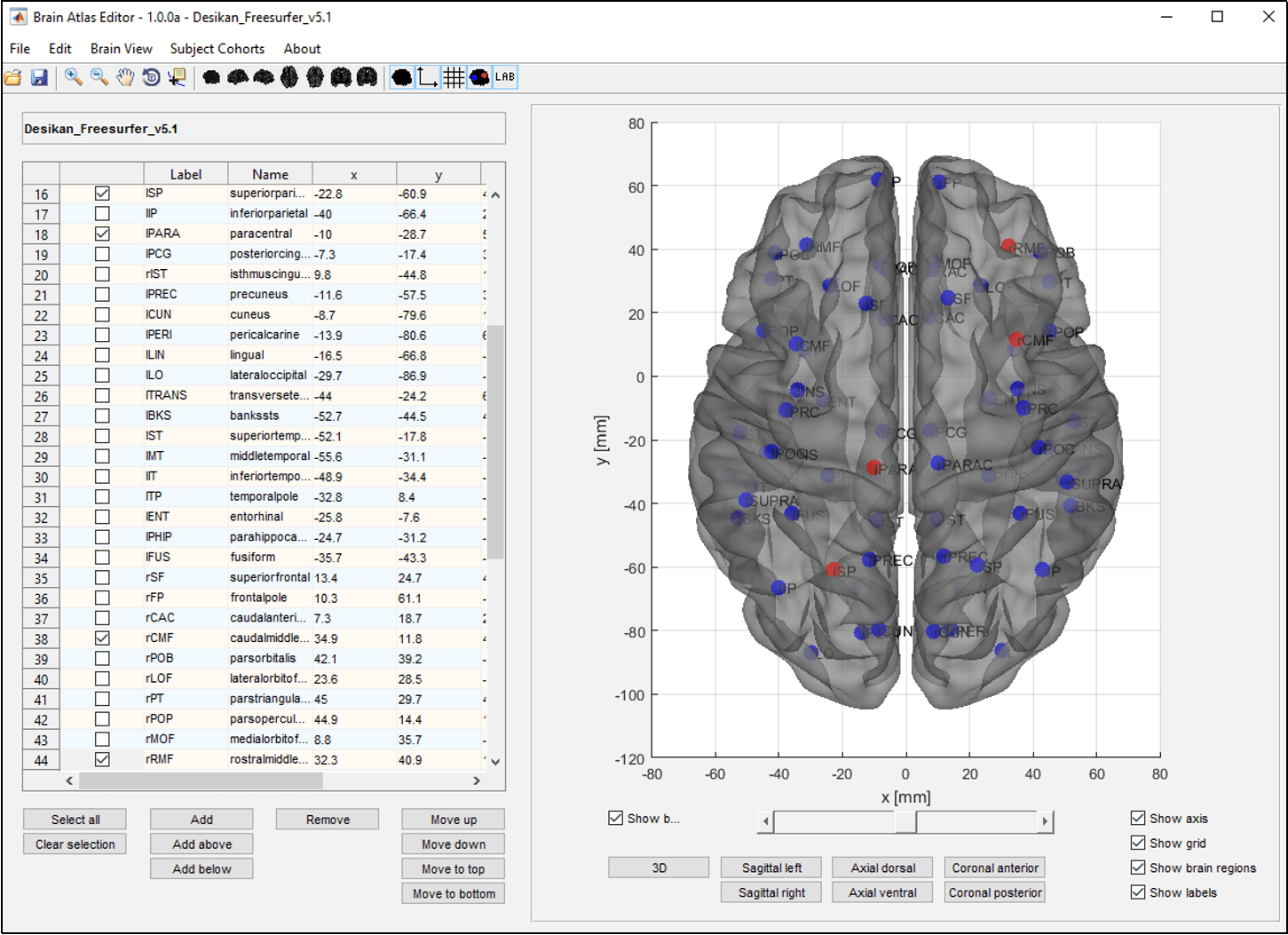1288x935 pixels.
Task: Click the table's vertical scrollbar down arrow
Action: [495, 762]
